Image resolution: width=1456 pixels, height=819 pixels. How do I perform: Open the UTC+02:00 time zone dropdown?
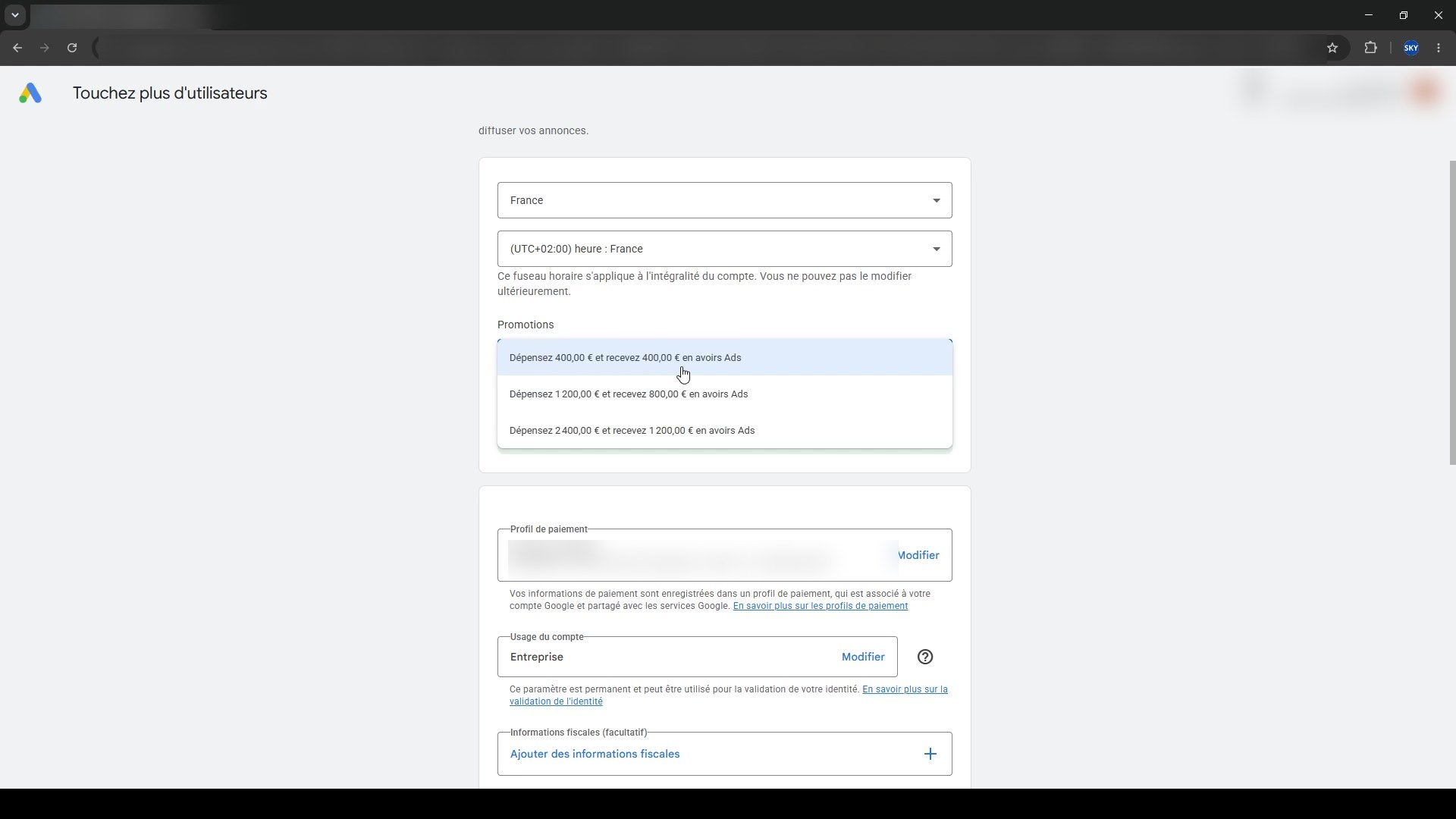tap(724, 249)
